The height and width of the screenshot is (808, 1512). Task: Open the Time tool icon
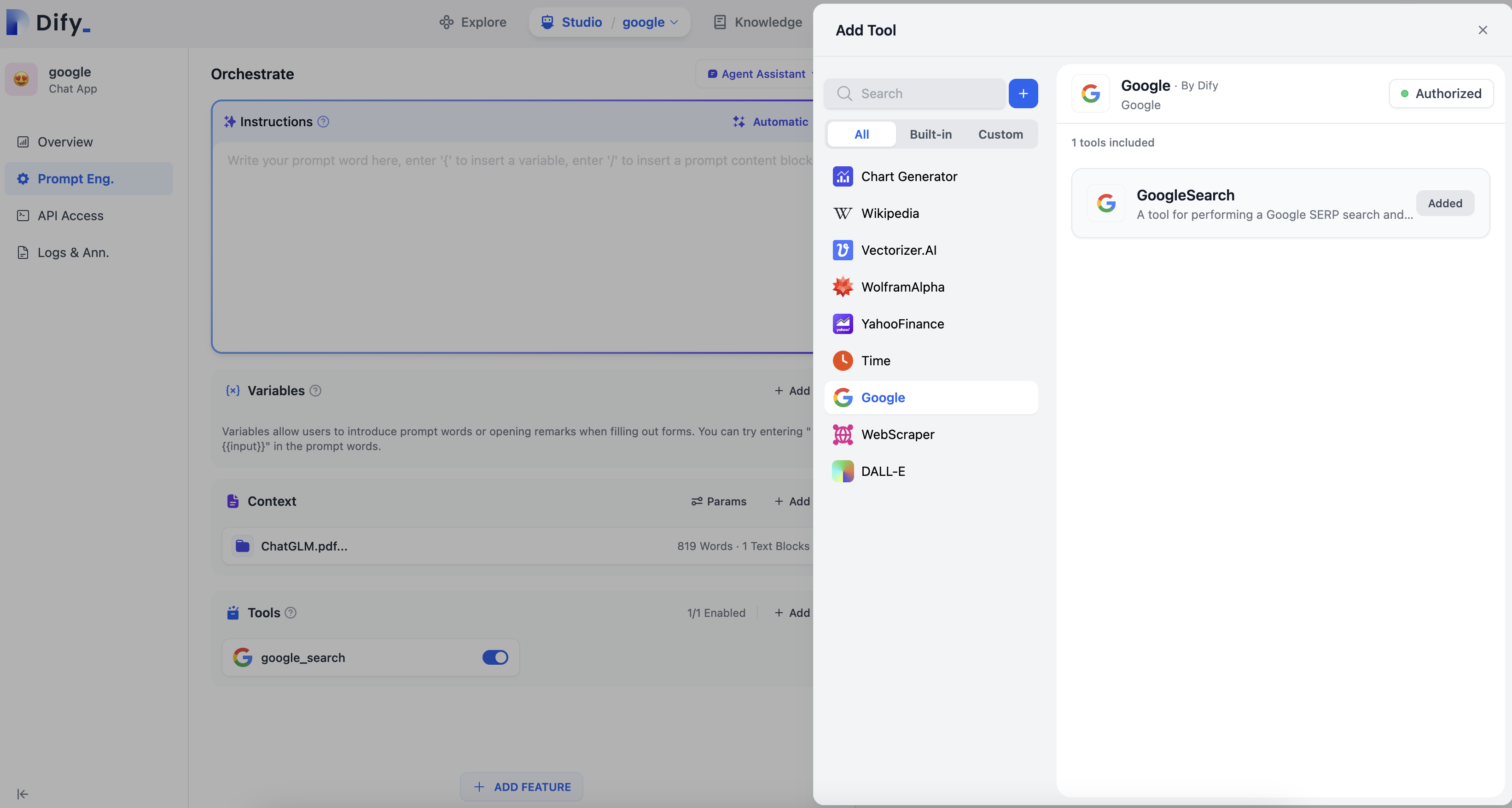[x=842, y=361]
